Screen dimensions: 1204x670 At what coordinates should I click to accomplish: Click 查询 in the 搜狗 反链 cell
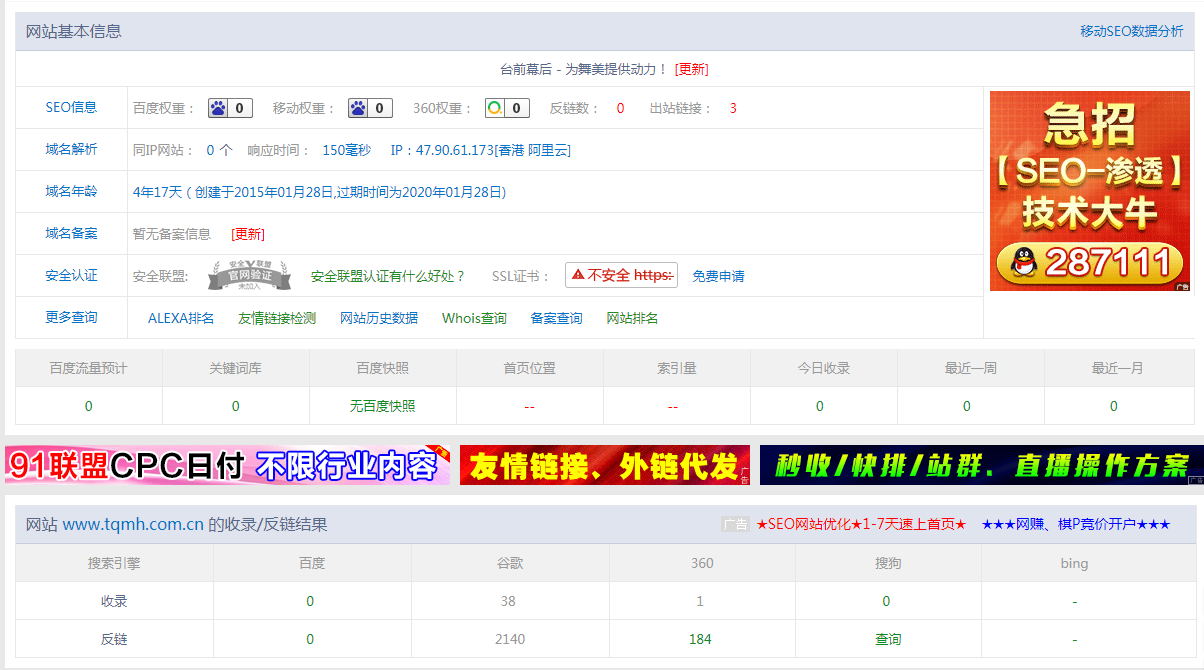point(888,639)
